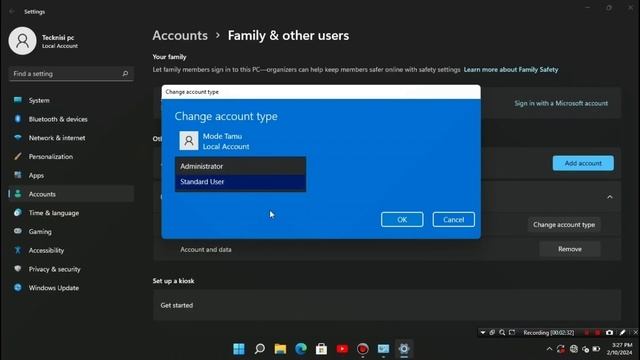Open Time & language settings

click(x=71, y=213)
